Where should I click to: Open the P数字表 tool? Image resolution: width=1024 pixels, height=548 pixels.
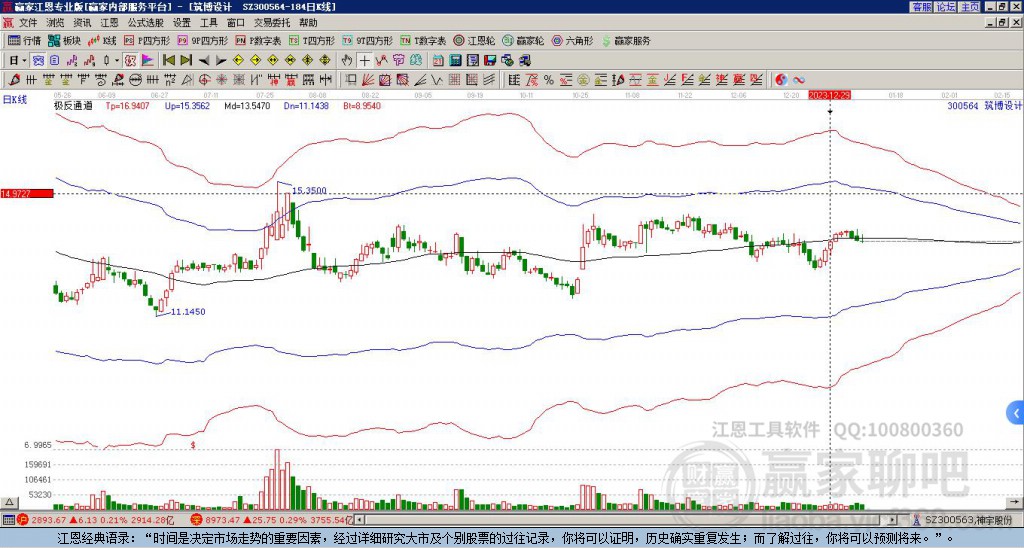click(259, 40)
